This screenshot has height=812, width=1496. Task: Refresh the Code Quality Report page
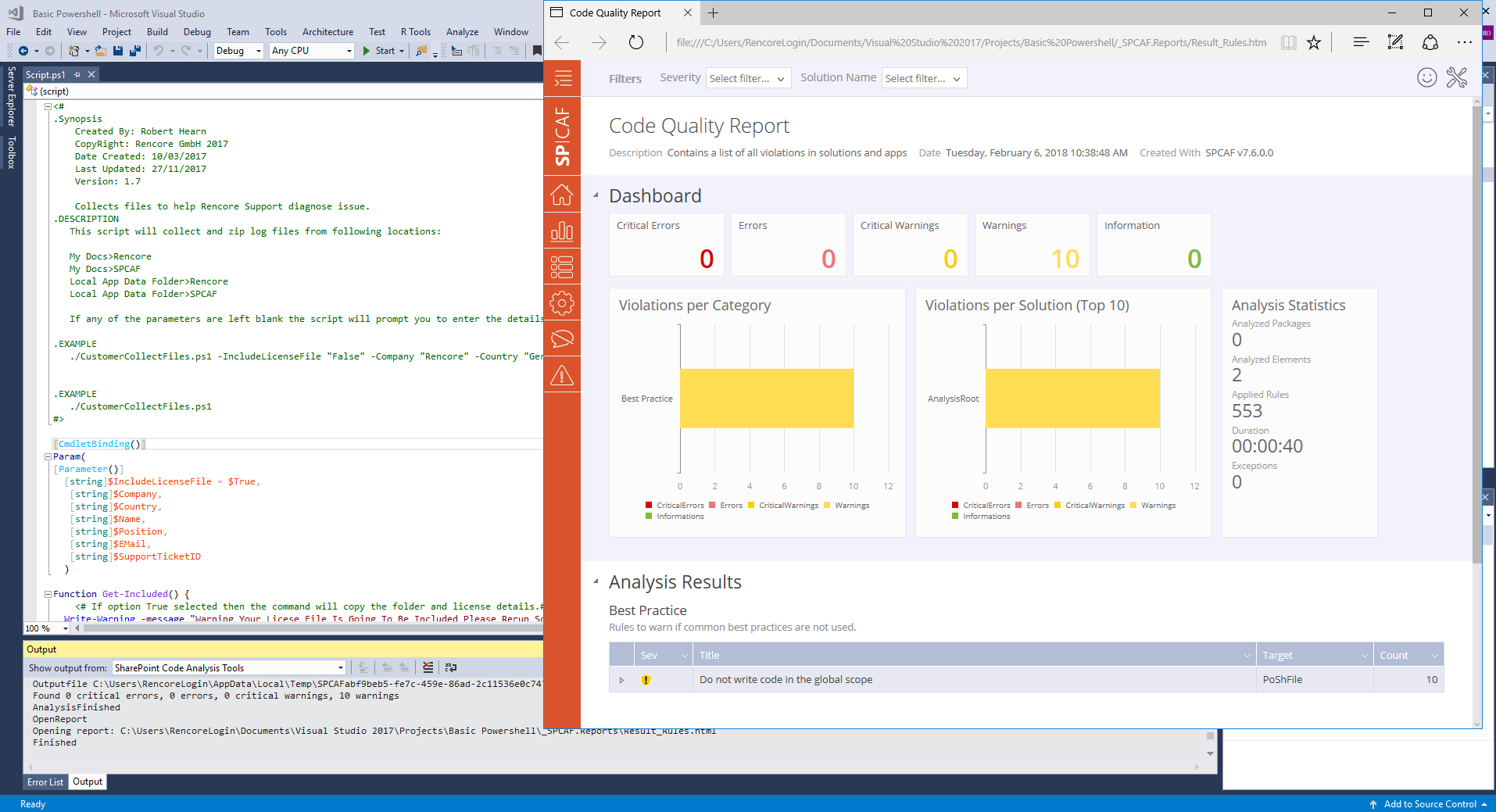click(636, 42)
